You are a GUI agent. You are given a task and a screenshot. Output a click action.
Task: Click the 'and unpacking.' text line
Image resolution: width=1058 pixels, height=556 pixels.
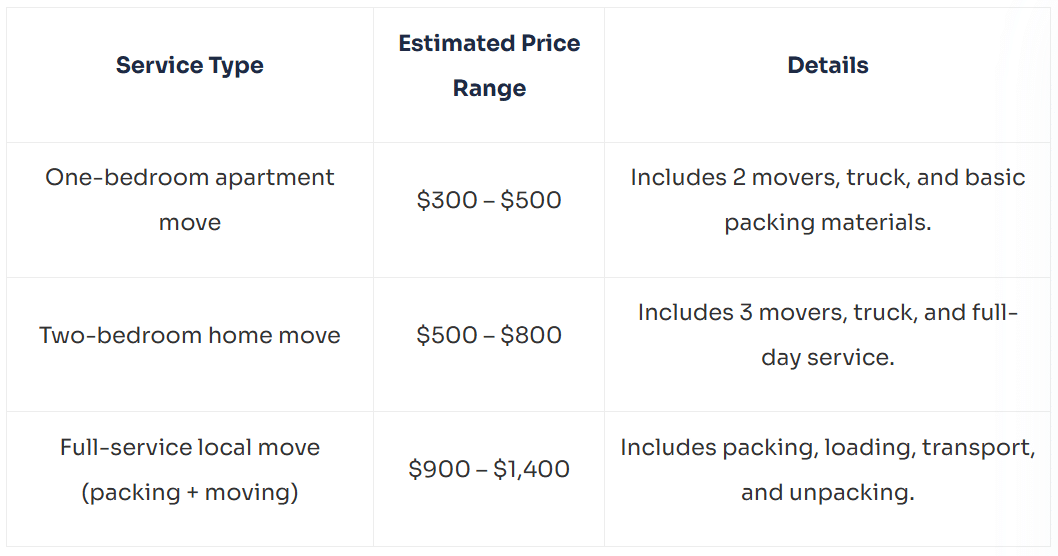pyautogui.click(x=828, y=493)
